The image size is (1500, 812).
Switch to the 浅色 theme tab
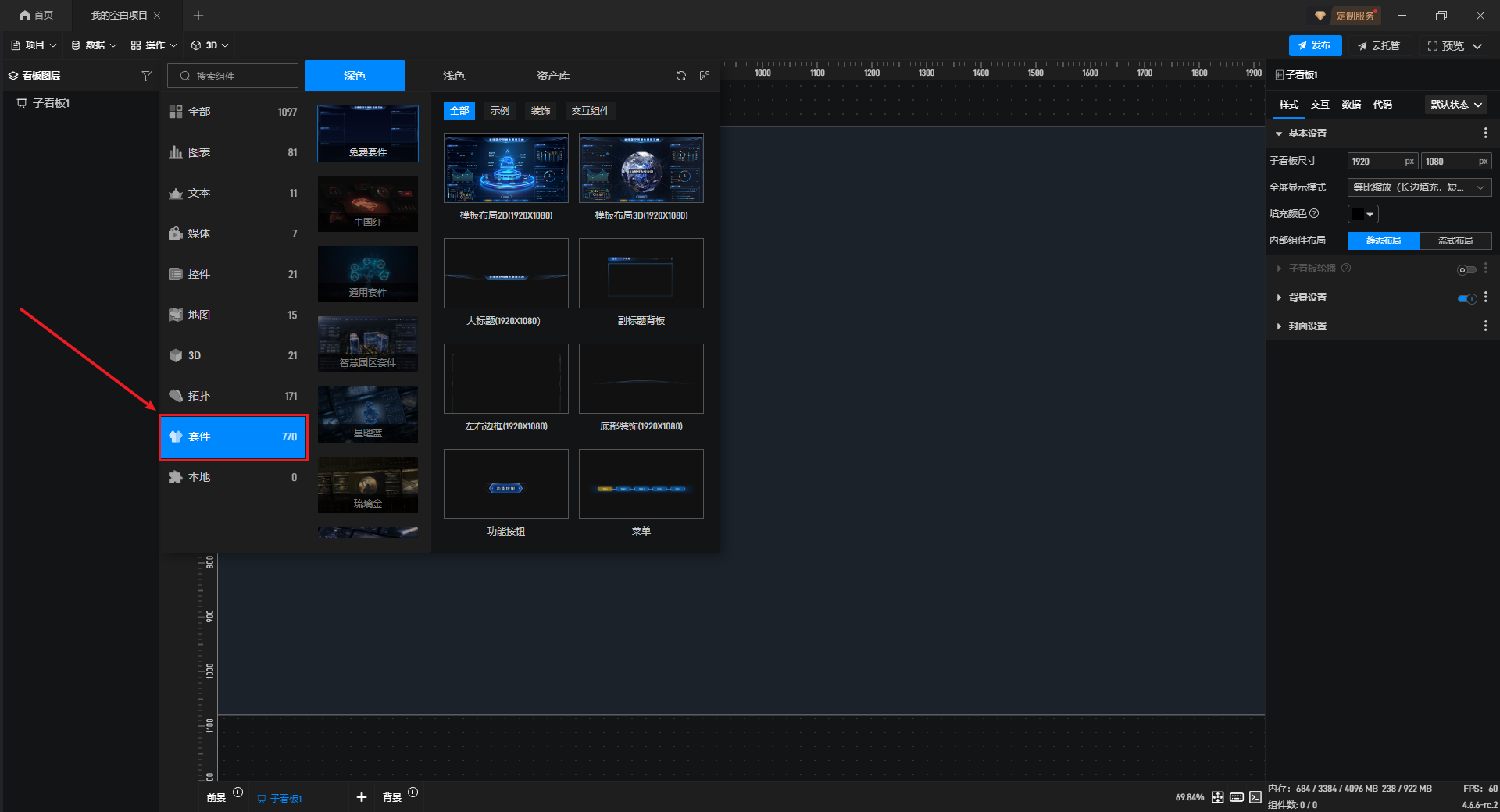point(454,76)
